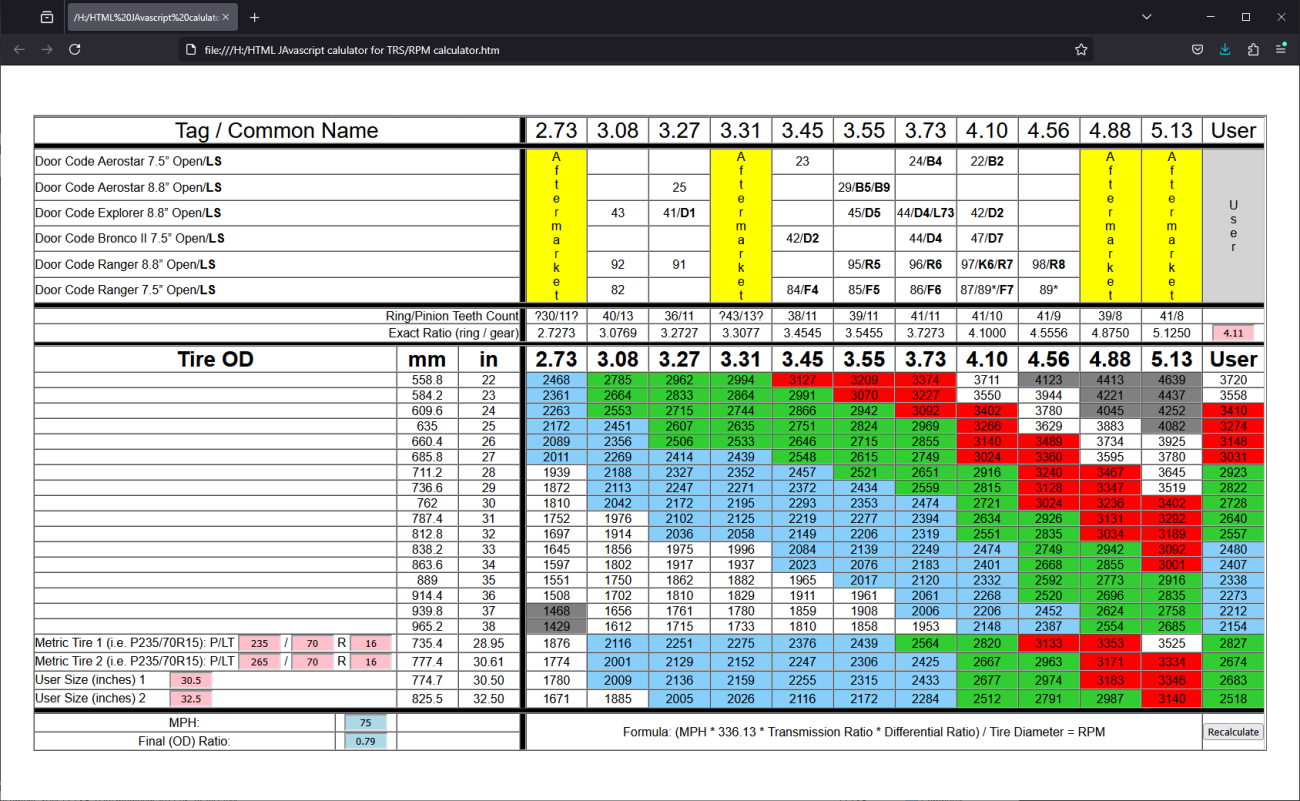Screen dimensions: 1300x801
Task: Click the RPM value 2468 cell
Action: (x=556, y=380)
